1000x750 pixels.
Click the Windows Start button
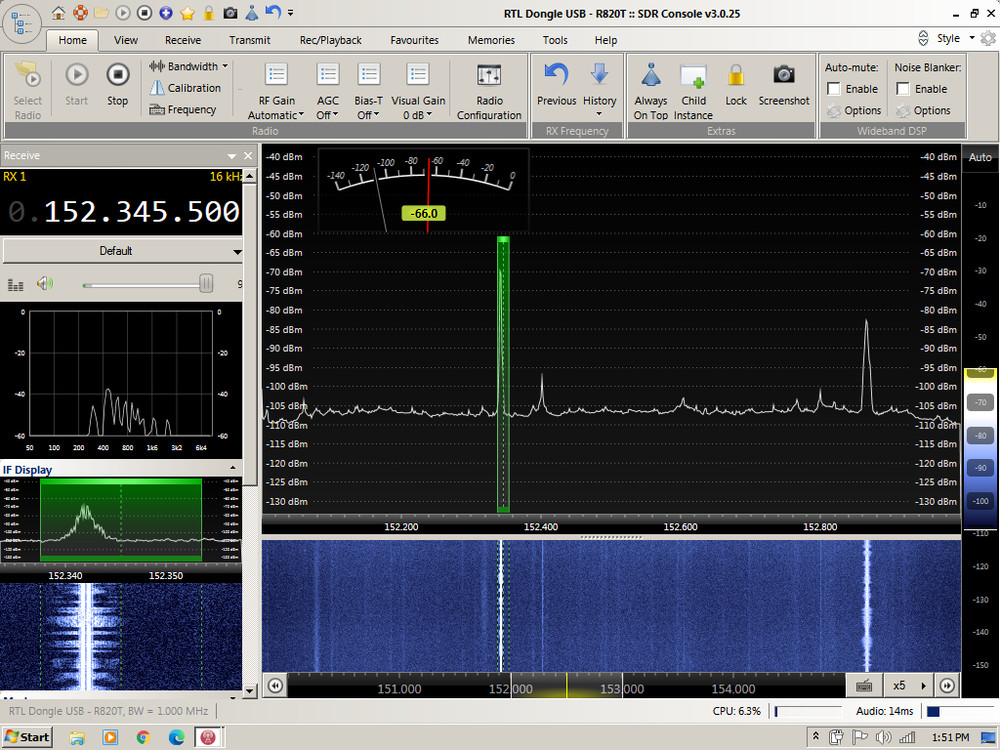coord(27,737)
